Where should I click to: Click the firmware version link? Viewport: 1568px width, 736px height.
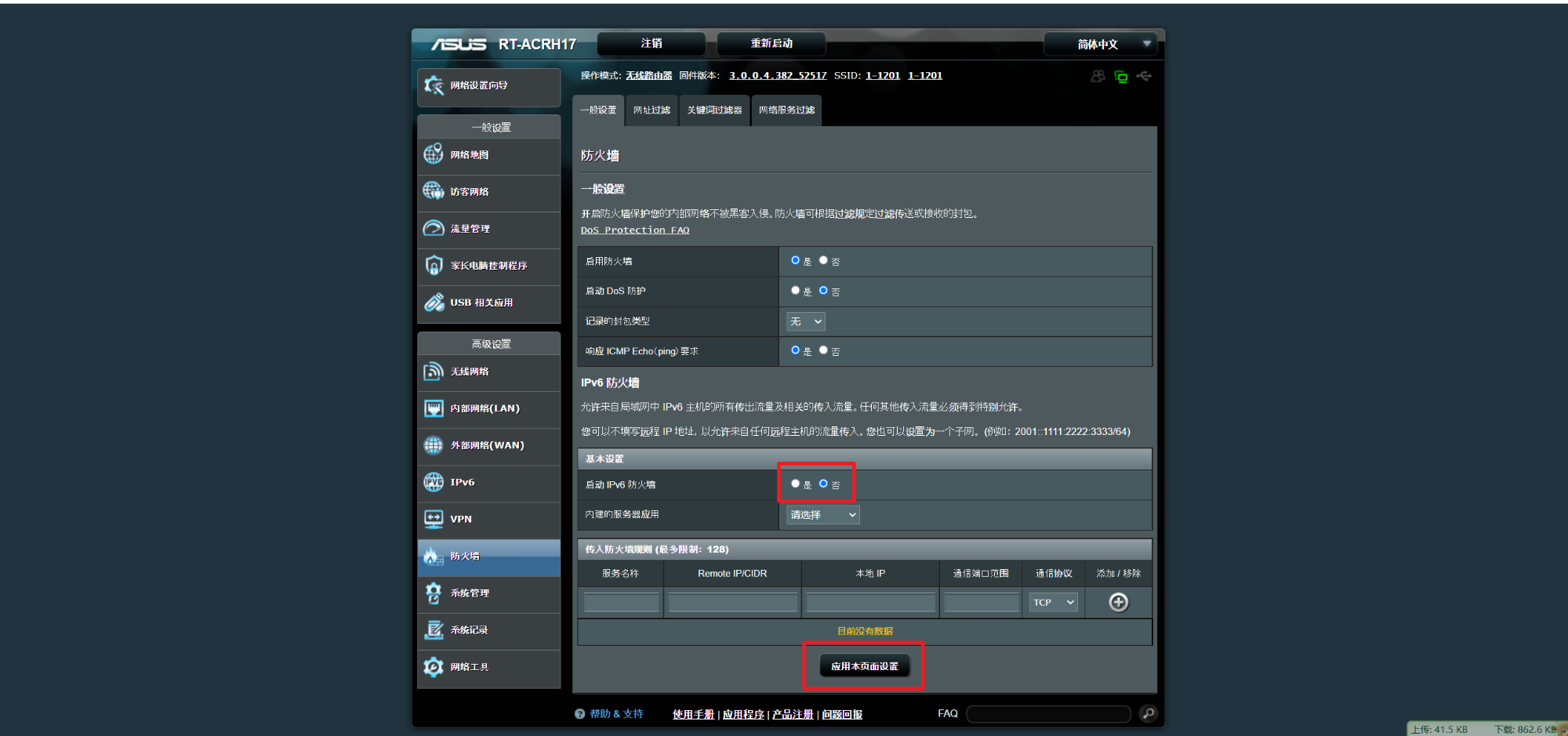(x=778, y=75)
